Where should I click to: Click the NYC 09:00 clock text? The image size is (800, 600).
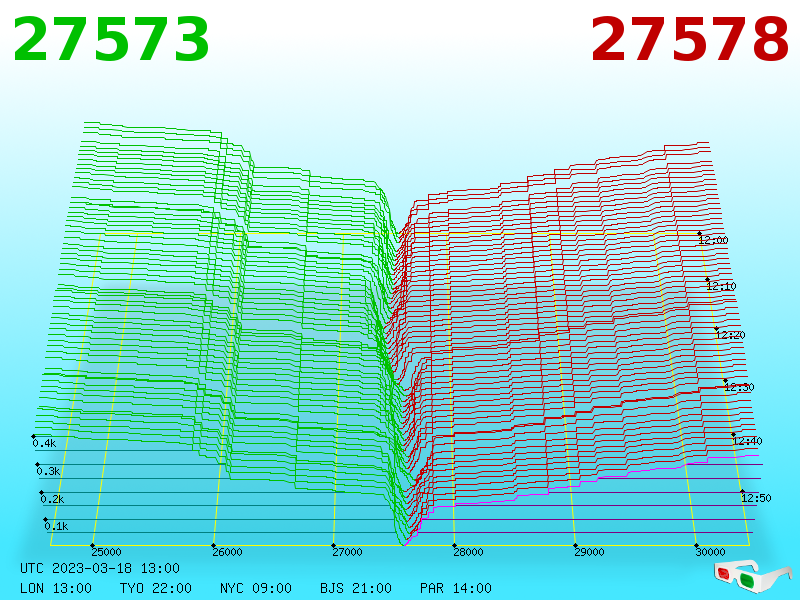coord(256,588)
